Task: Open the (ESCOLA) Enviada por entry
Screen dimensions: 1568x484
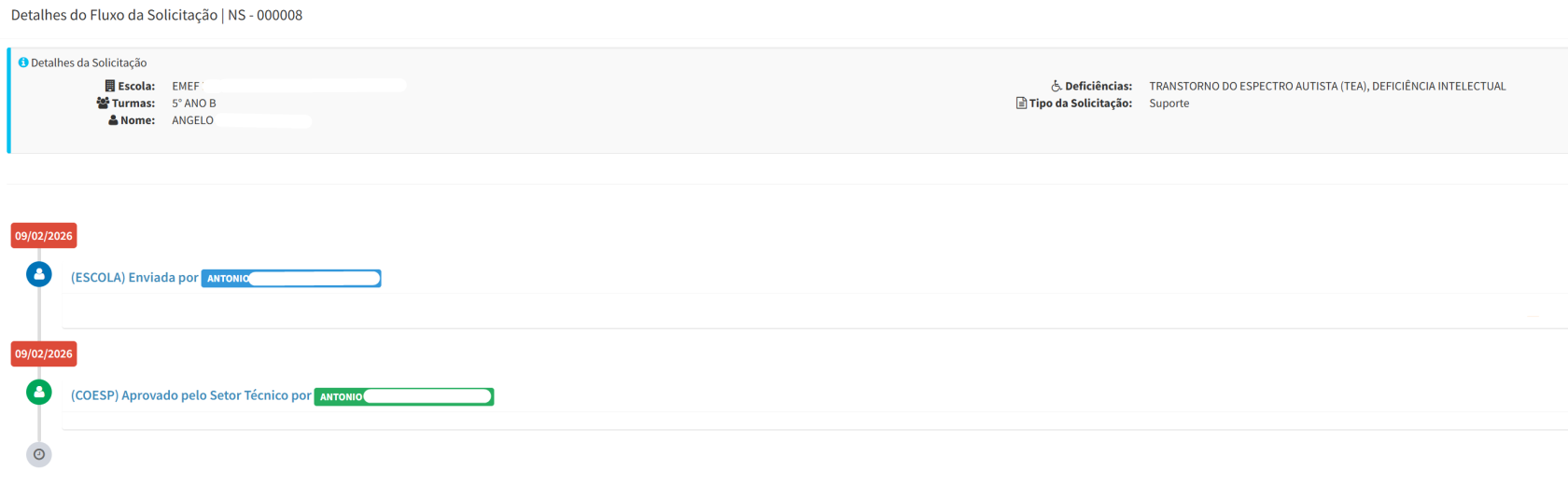Action: 134,278
